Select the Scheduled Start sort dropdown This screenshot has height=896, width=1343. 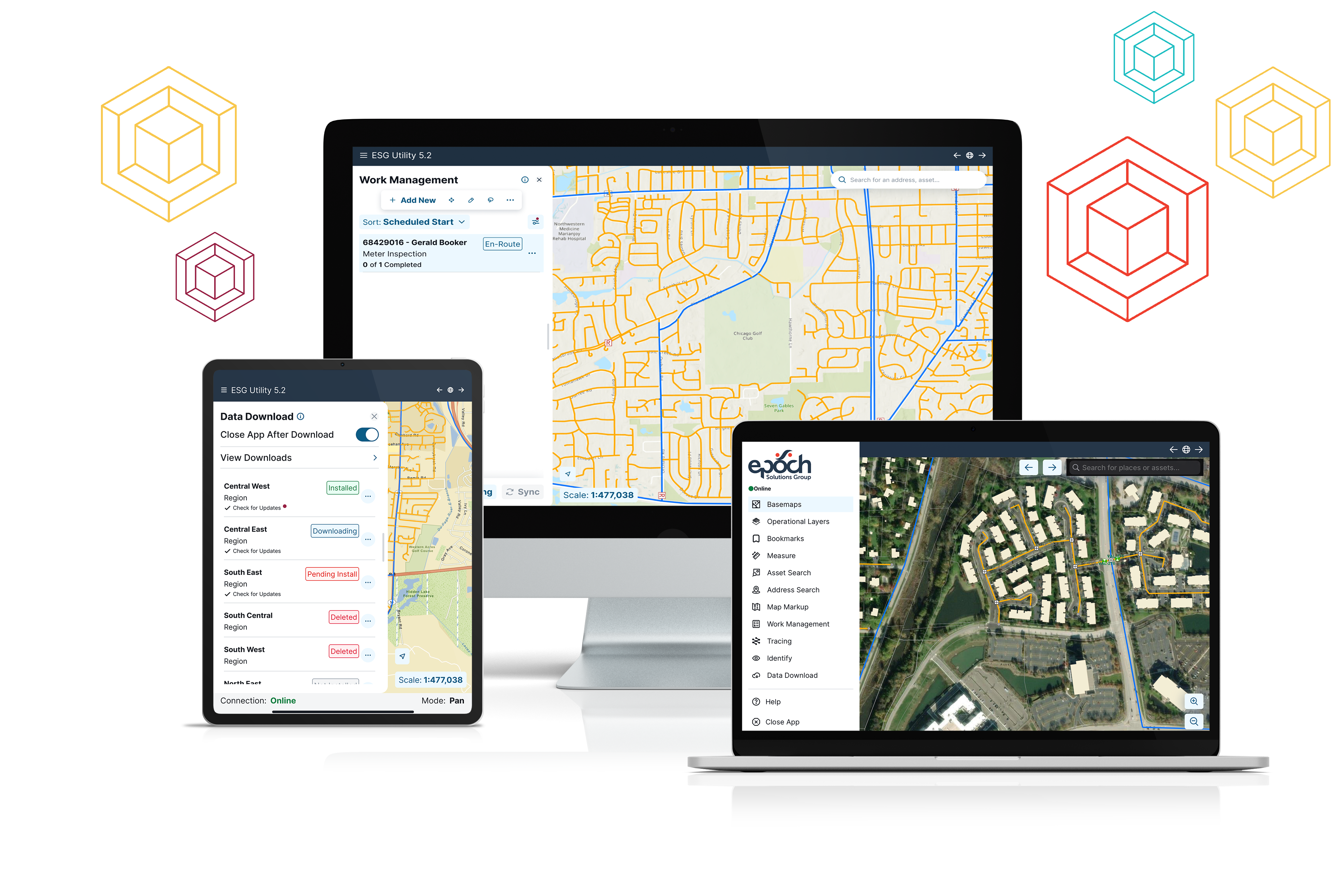pos(413,221)
